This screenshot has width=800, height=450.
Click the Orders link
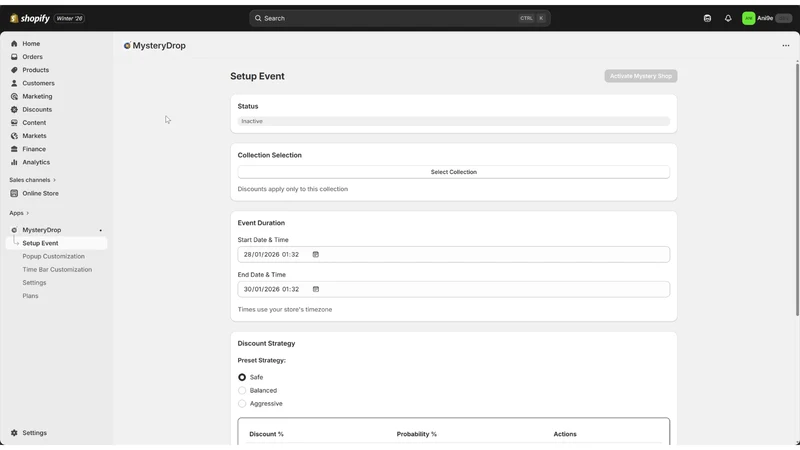(33, 57)
